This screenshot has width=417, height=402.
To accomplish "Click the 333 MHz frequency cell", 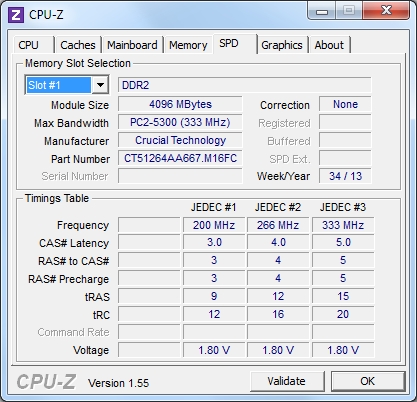I will [343, 225].
